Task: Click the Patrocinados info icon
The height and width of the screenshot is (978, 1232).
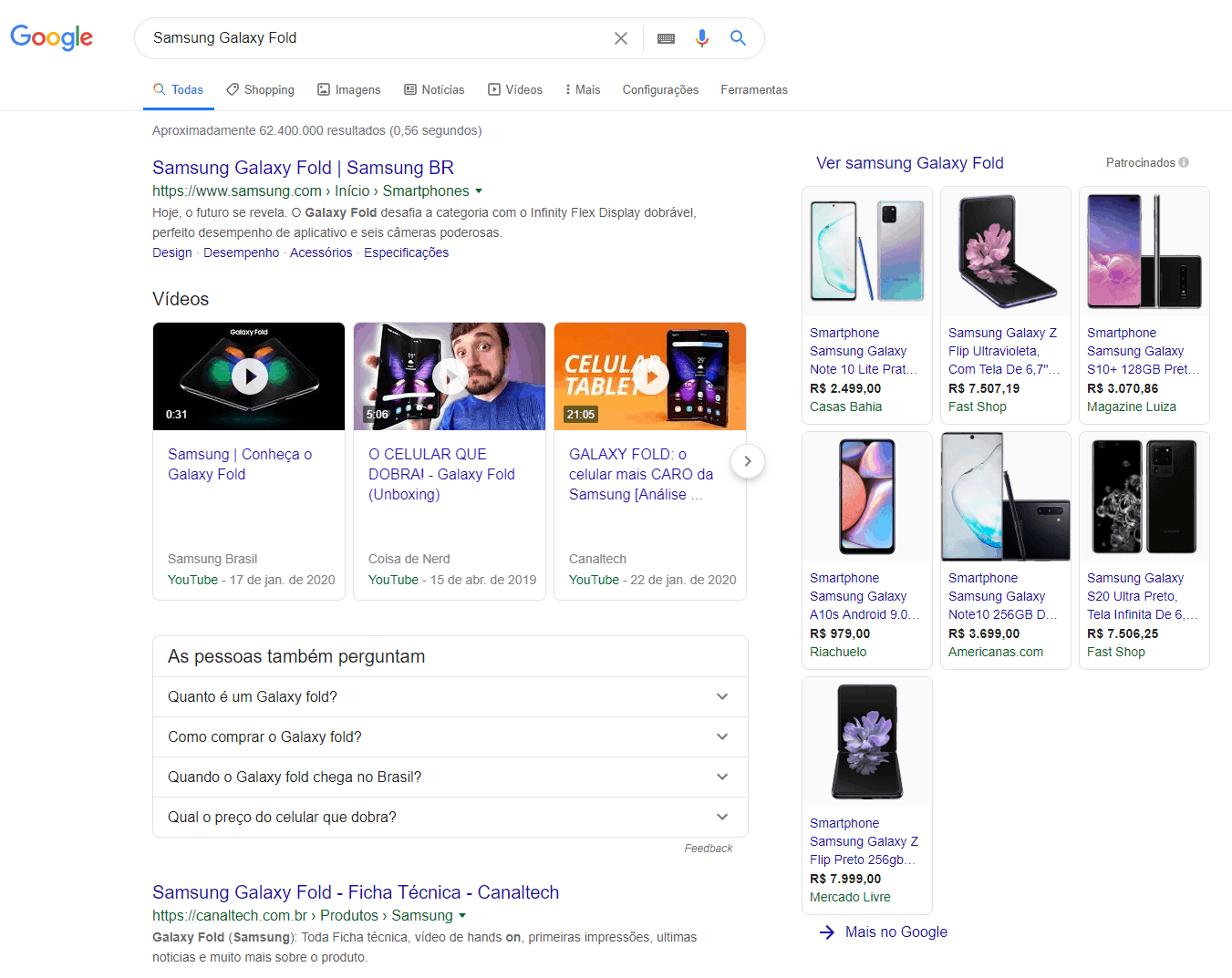Action: [1184, 162]
